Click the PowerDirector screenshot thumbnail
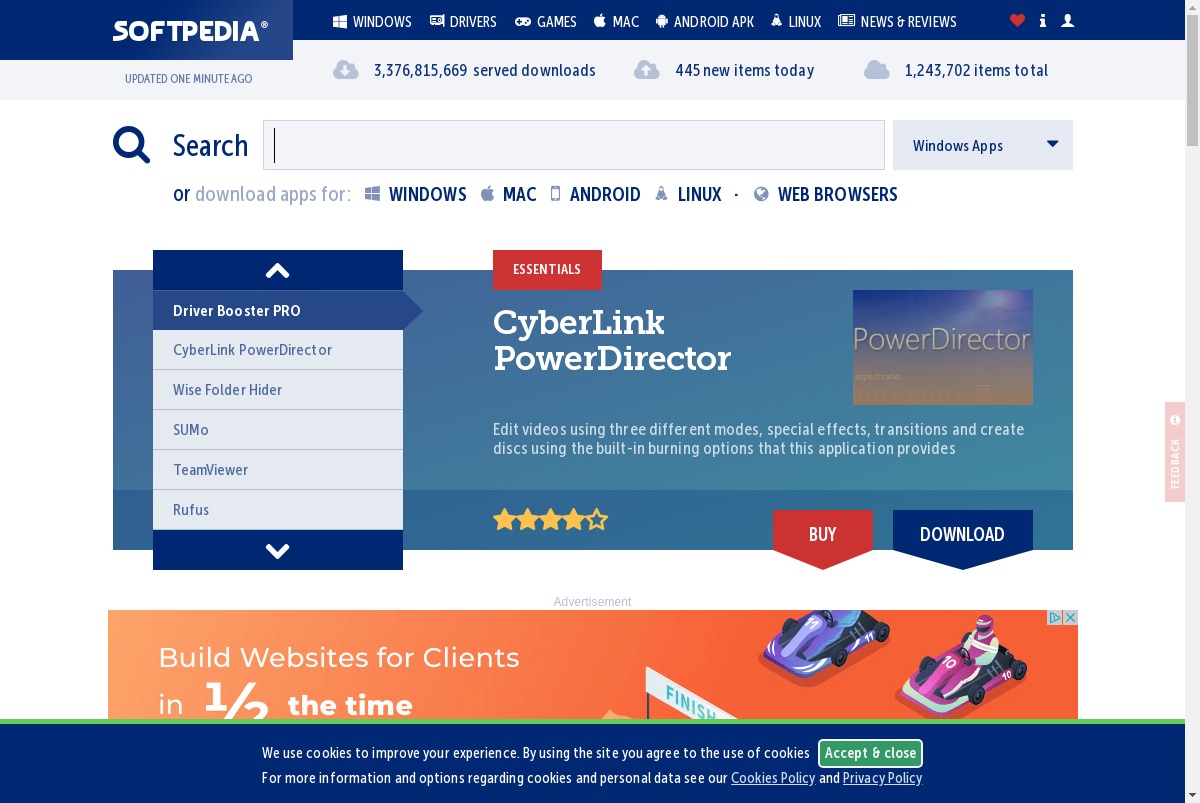The image size is (1200, 803). coord(943,347)
